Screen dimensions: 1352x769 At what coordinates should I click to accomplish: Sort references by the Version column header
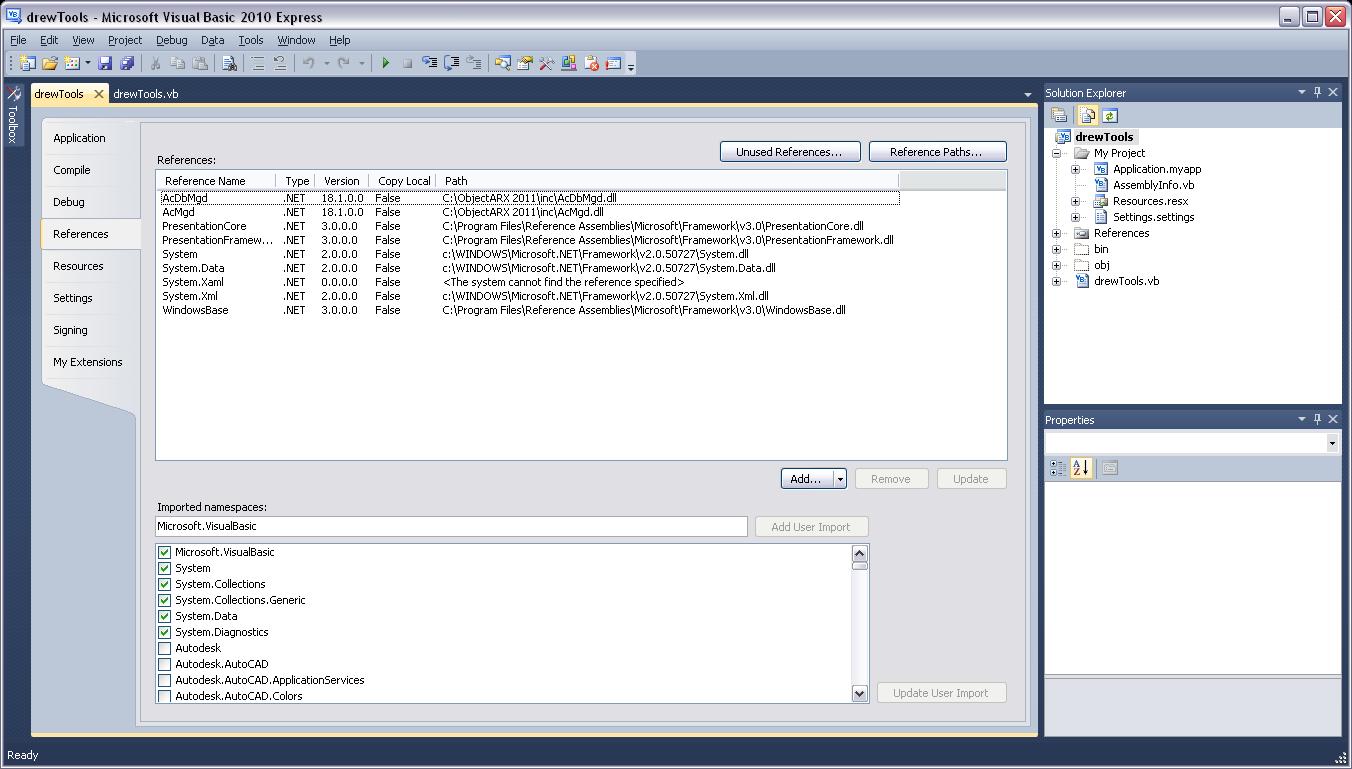(x=341, y=181)
